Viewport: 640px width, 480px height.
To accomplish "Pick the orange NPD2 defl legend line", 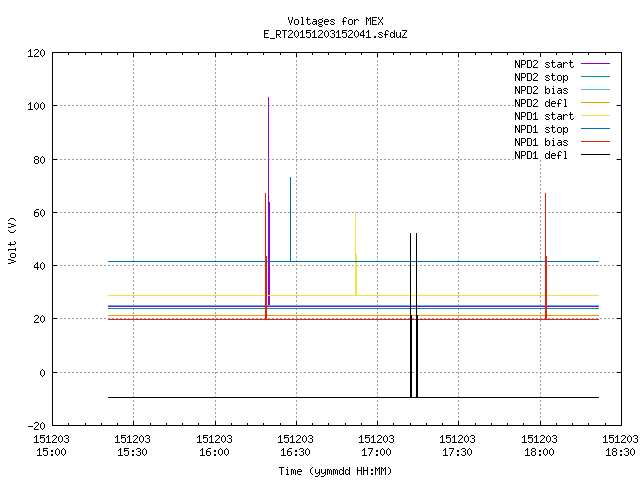I will 596,102.
